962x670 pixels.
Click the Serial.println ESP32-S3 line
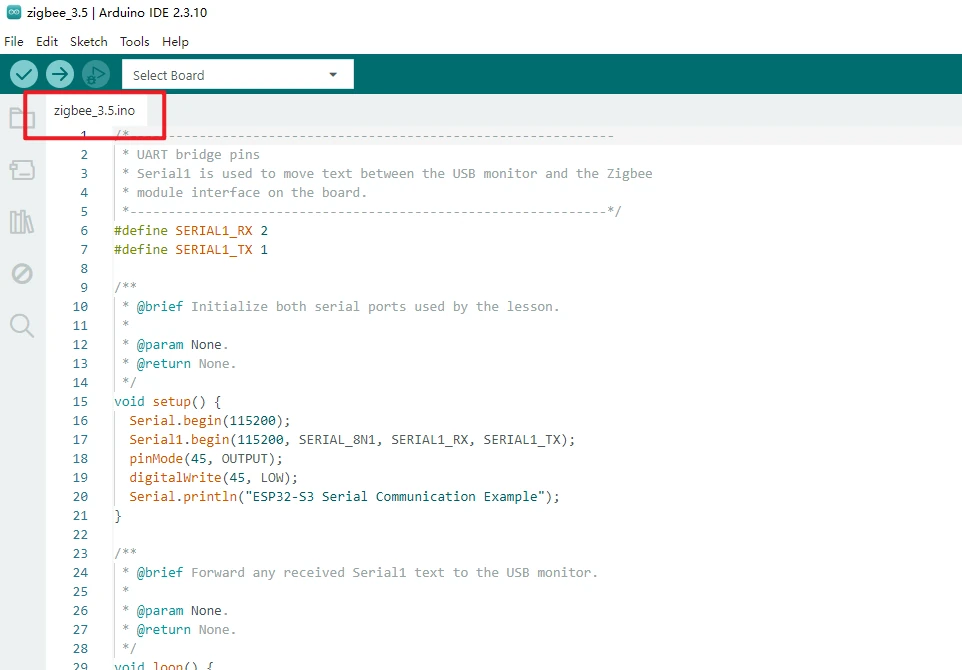coord(344,497)
